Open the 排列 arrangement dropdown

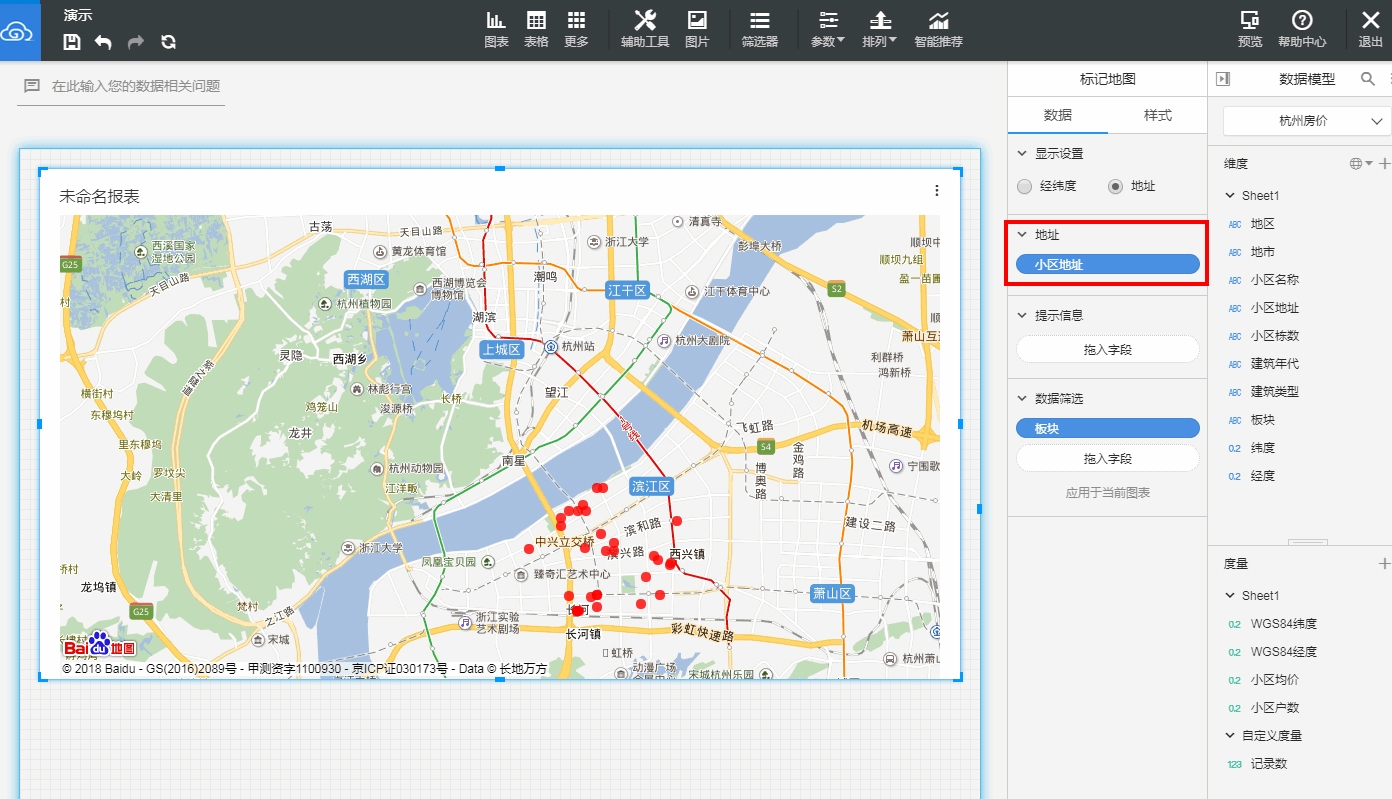coord(880,30)
